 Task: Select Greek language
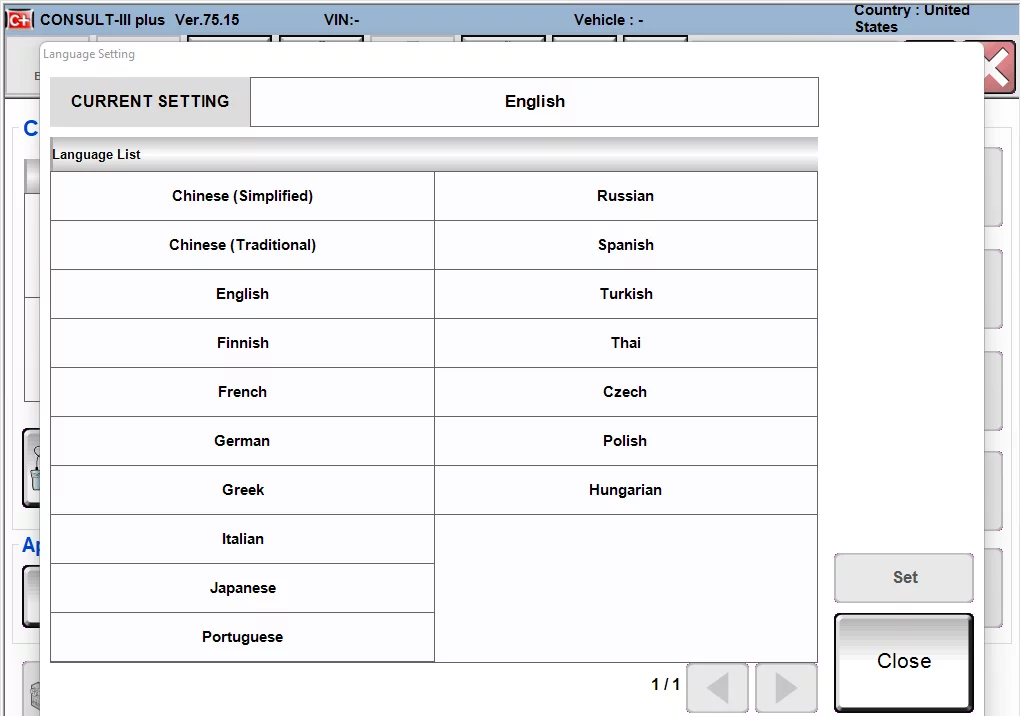click(x=242, y=489)
